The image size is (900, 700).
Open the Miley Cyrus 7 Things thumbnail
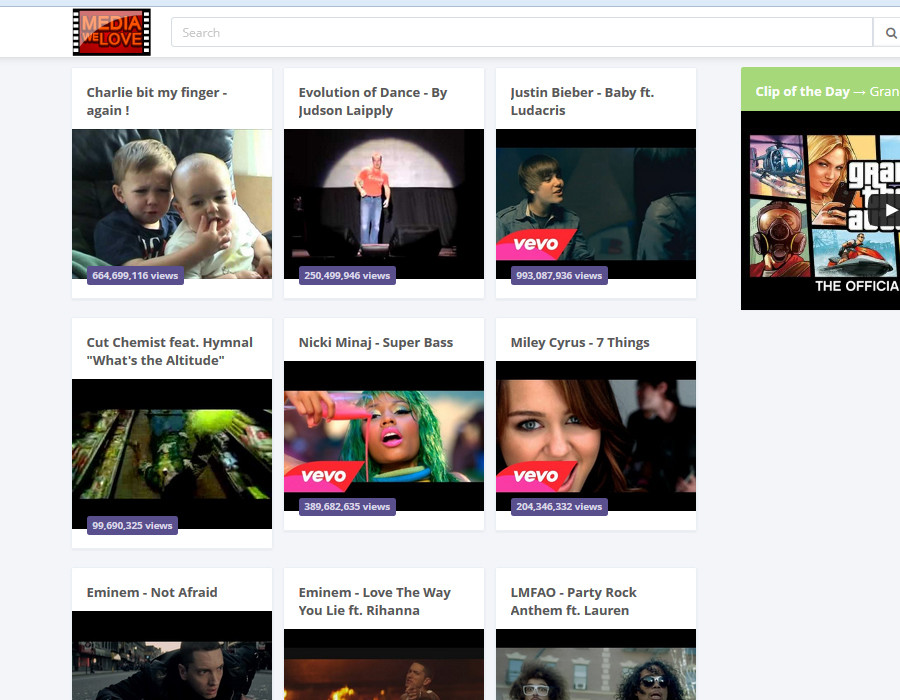click(x=596, y=435)
